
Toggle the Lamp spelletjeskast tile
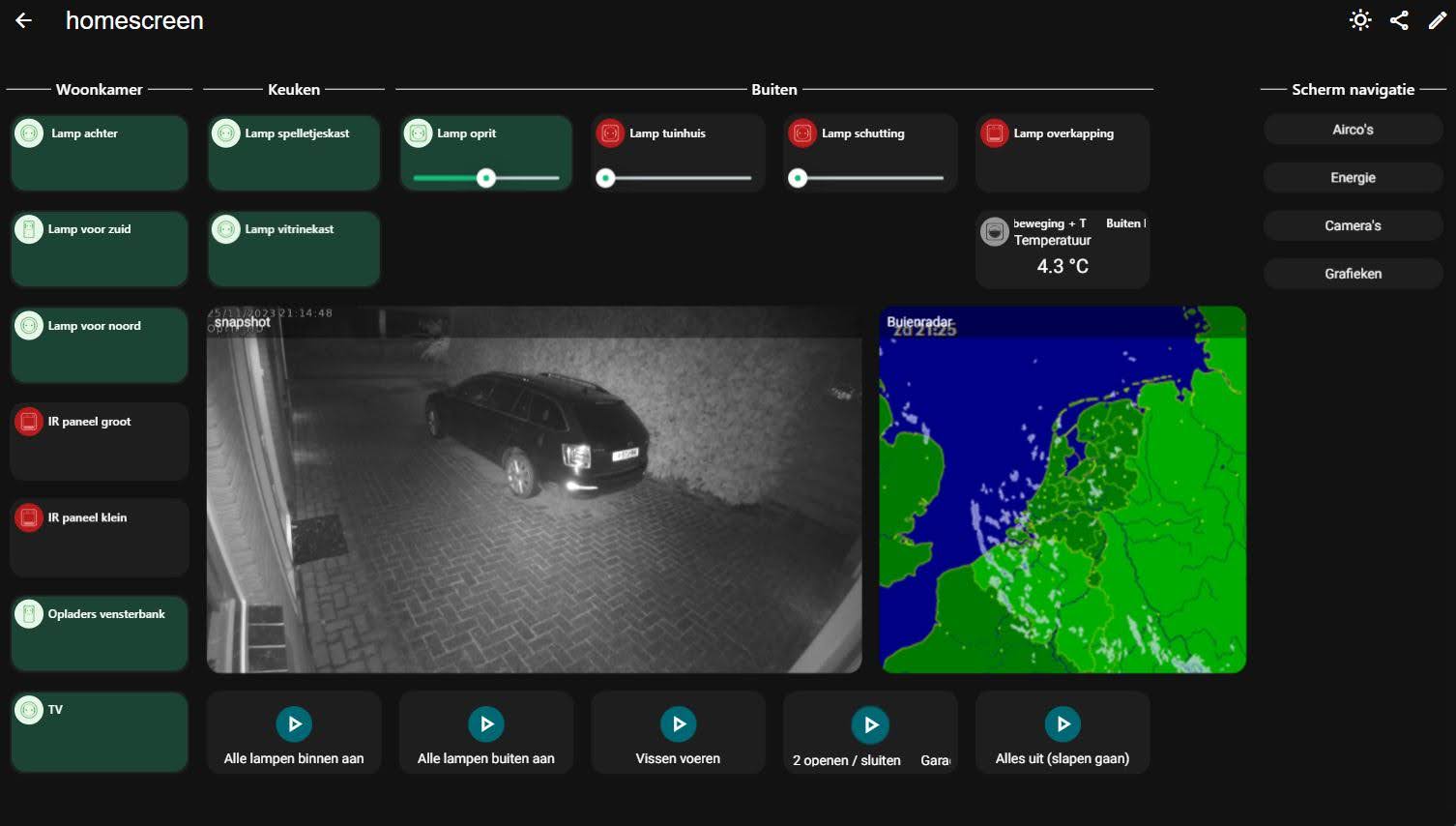[294, 153]
